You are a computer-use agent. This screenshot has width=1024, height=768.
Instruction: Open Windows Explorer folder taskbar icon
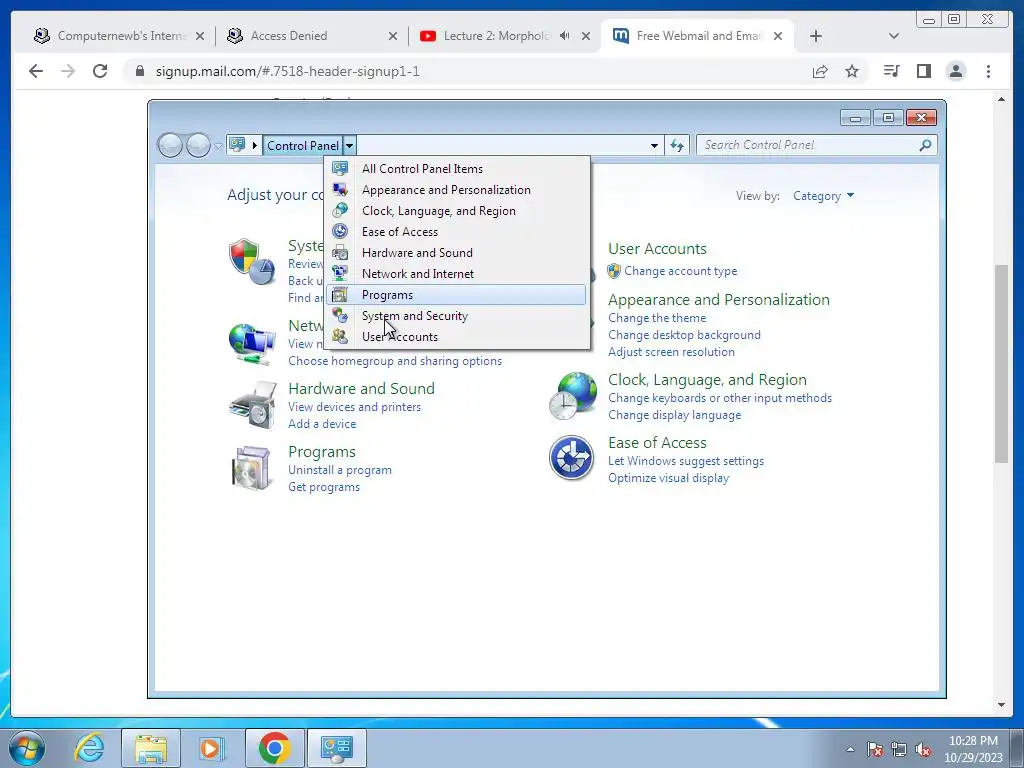point(151,748)
